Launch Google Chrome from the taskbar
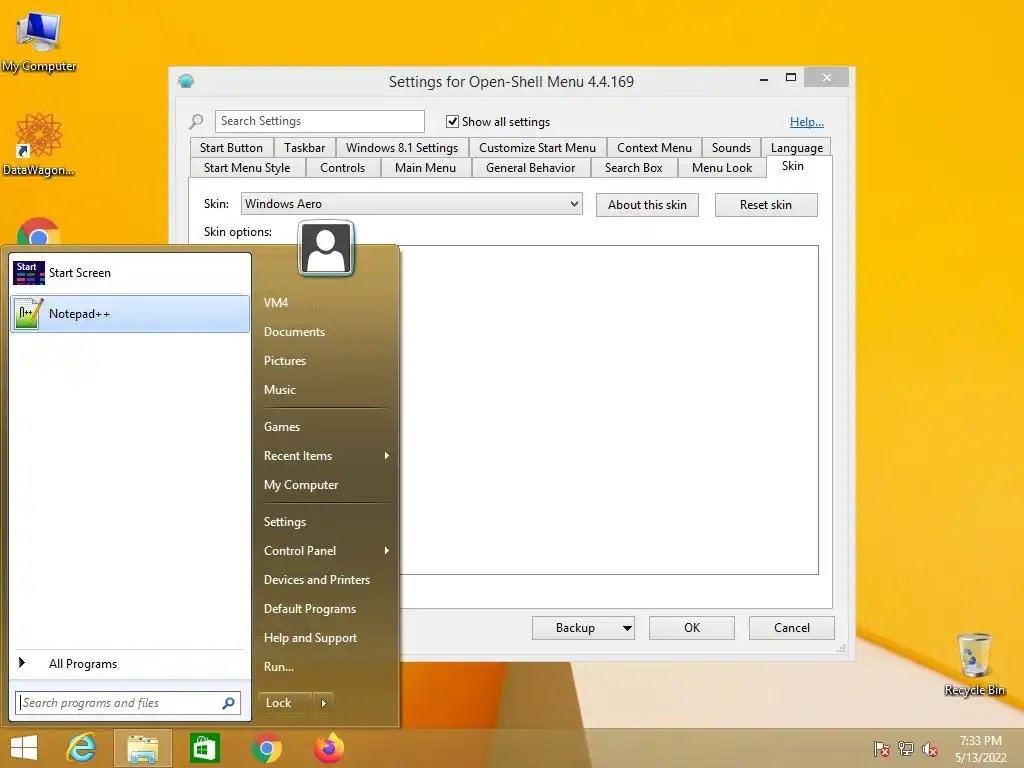 coord(266,748)
